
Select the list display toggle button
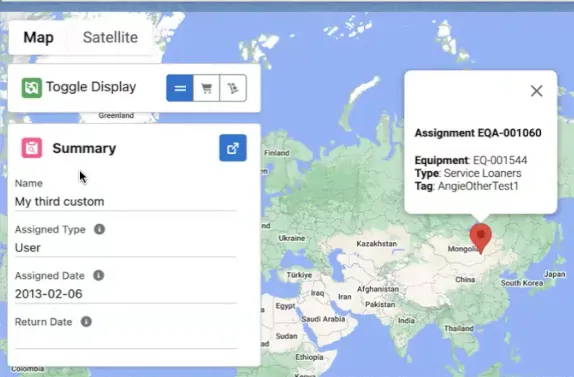pyautogui.click(x=180, y=88)
